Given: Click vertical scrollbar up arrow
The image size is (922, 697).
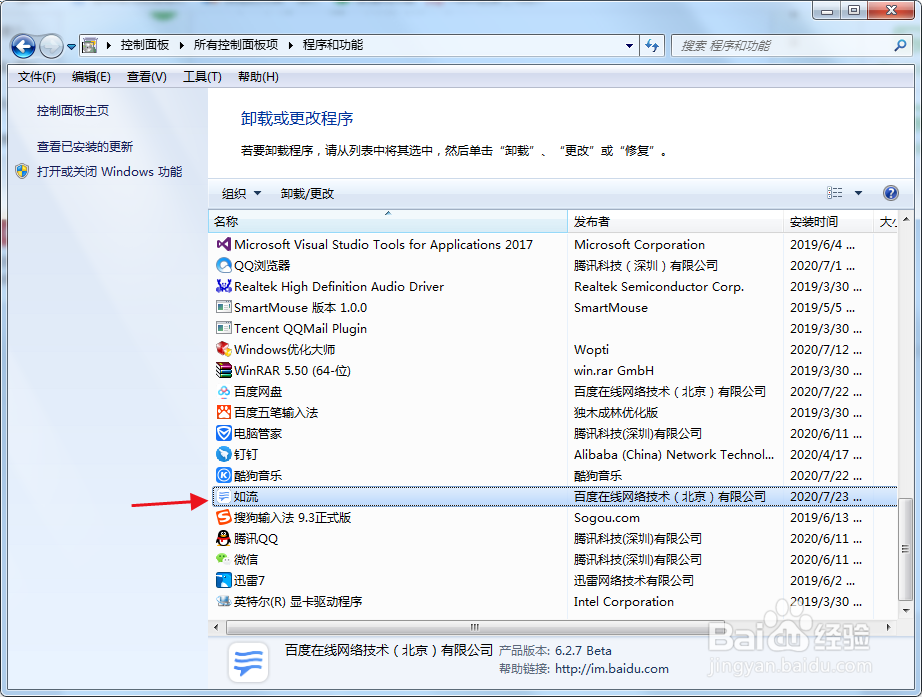Looking at the screenshot, I should 906,220.
